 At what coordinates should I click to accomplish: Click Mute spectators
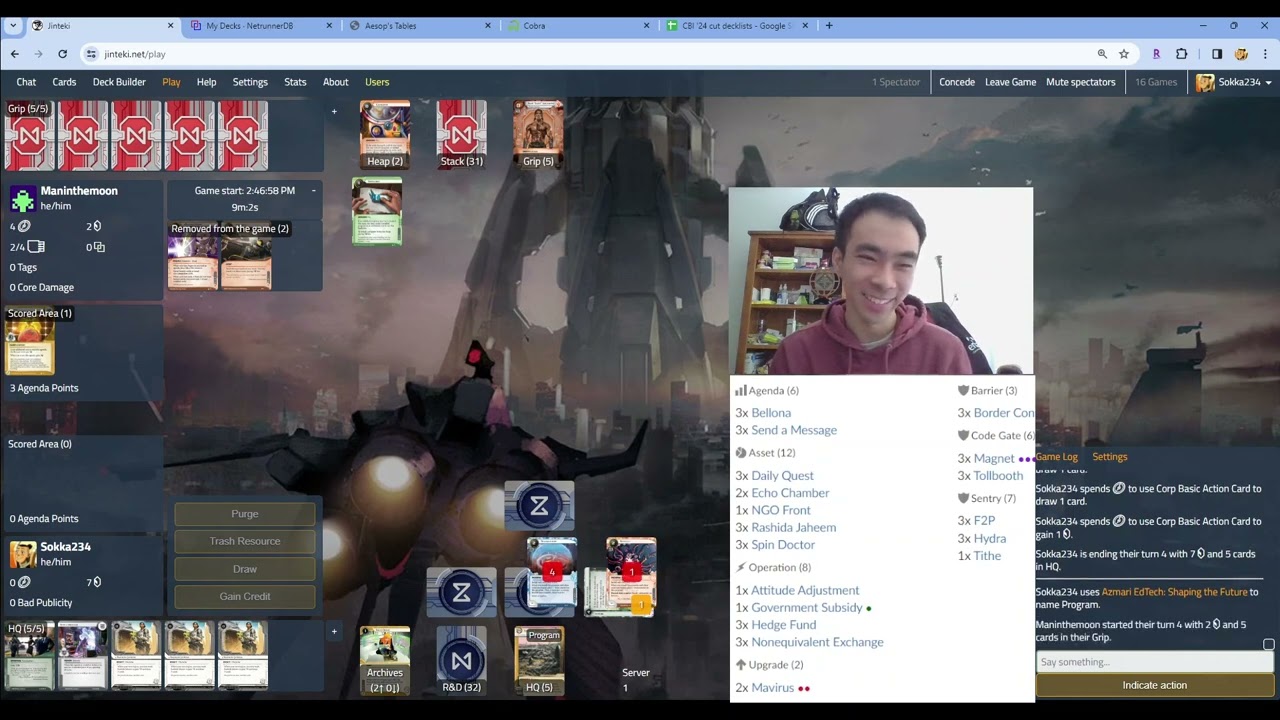click(x=1080, y=82)
